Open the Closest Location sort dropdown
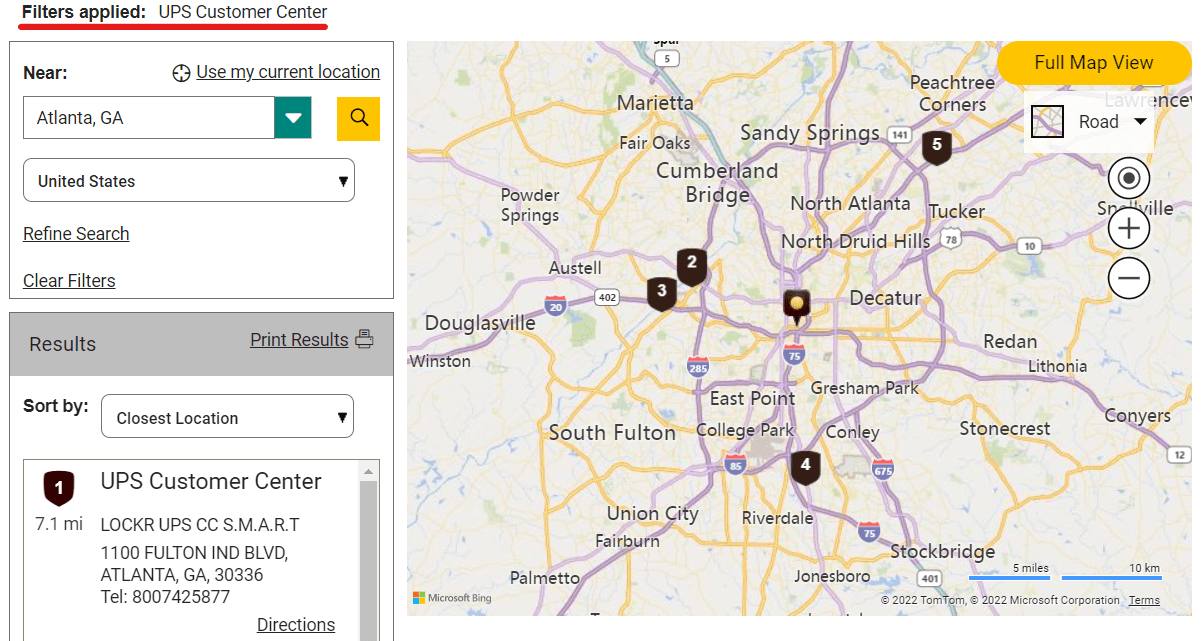Viewport: 1202px width, 641px height. point(227,416)
